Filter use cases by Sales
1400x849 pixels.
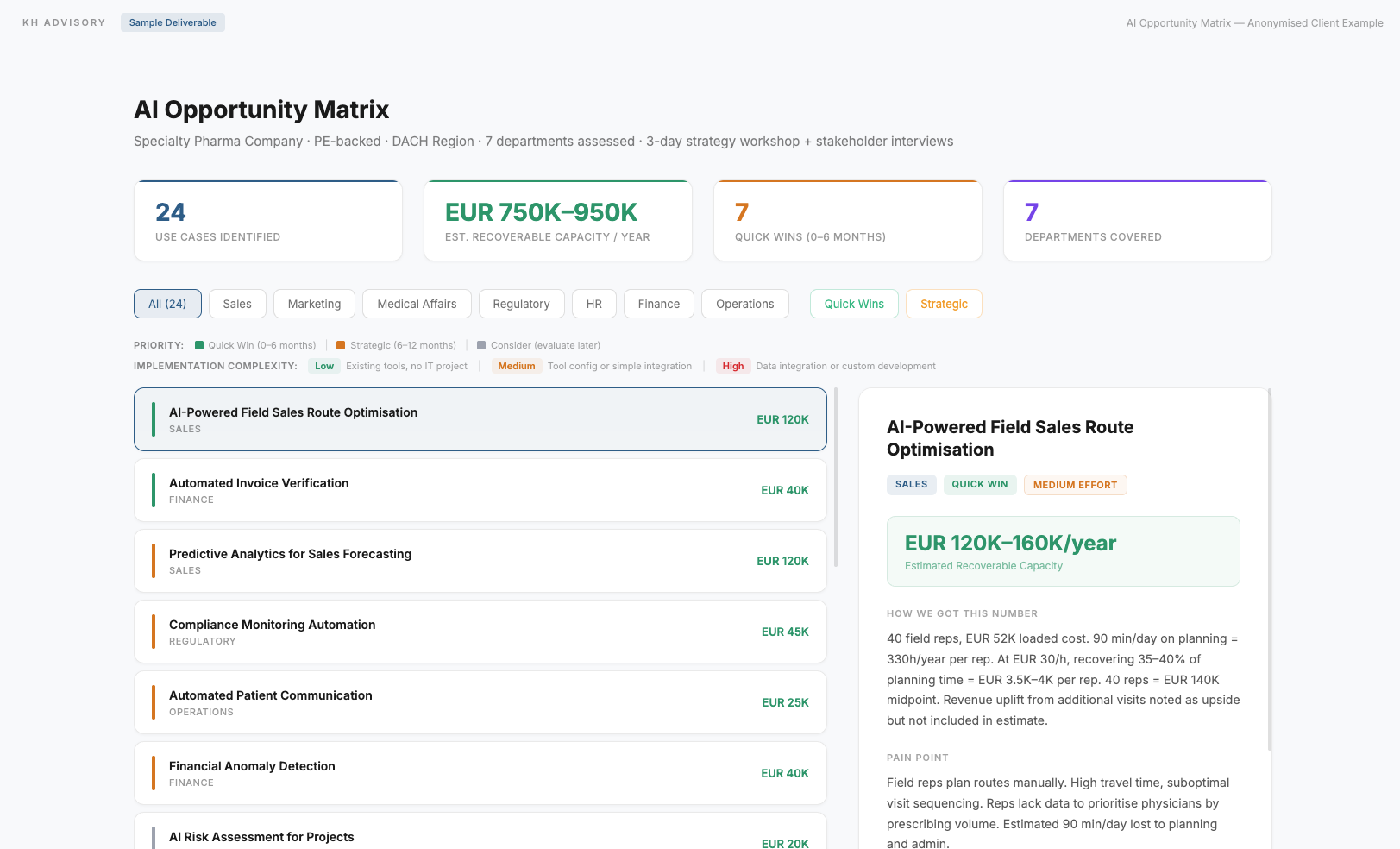237,304
